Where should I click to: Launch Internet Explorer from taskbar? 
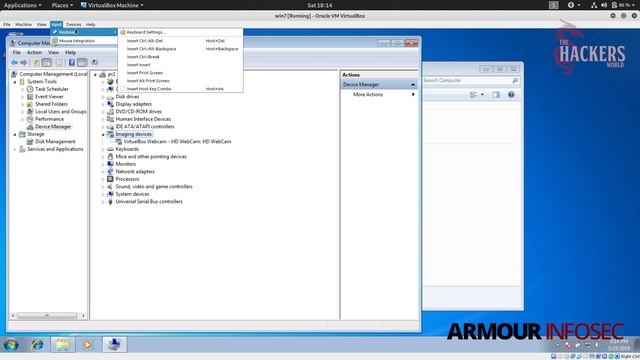pos(38,345)
